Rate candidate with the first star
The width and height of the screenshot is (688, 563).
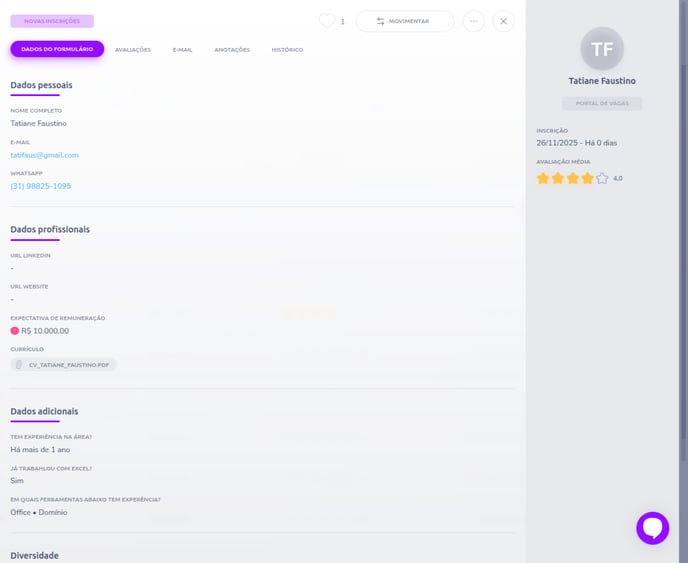543,178
